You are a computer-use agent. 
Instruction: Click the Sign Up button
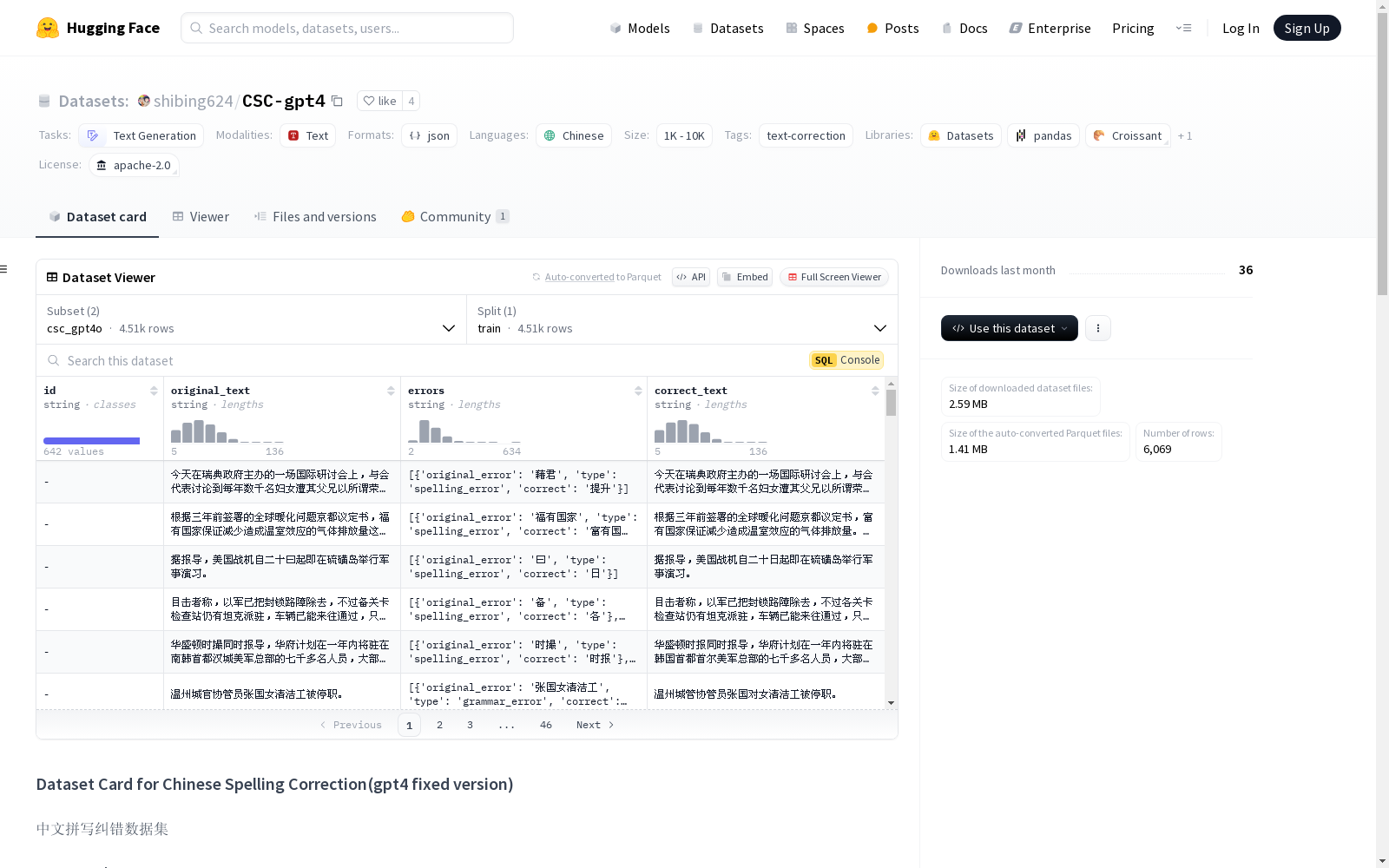click(1307, 28)
